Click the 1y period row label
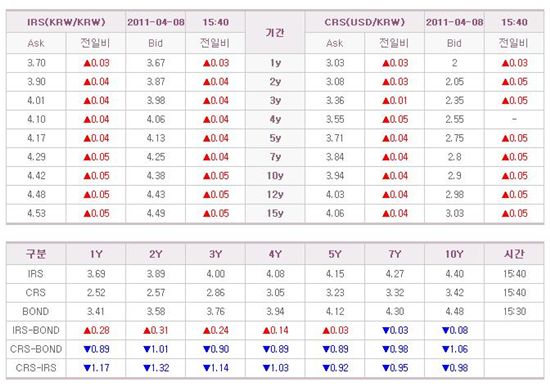 tap(275, 63)
